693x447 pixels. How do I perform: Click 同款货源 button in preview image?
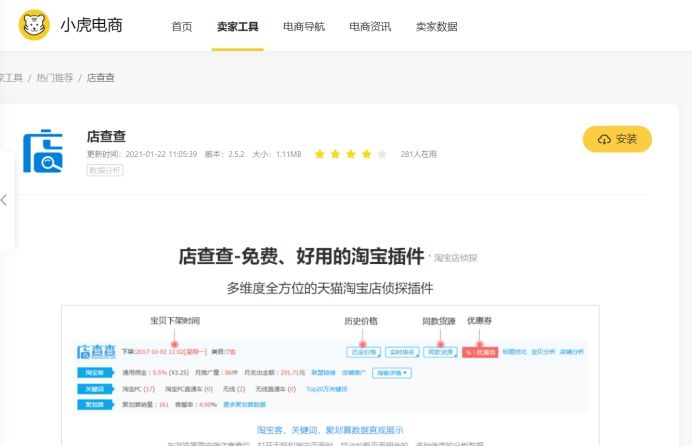pos(441,352)
